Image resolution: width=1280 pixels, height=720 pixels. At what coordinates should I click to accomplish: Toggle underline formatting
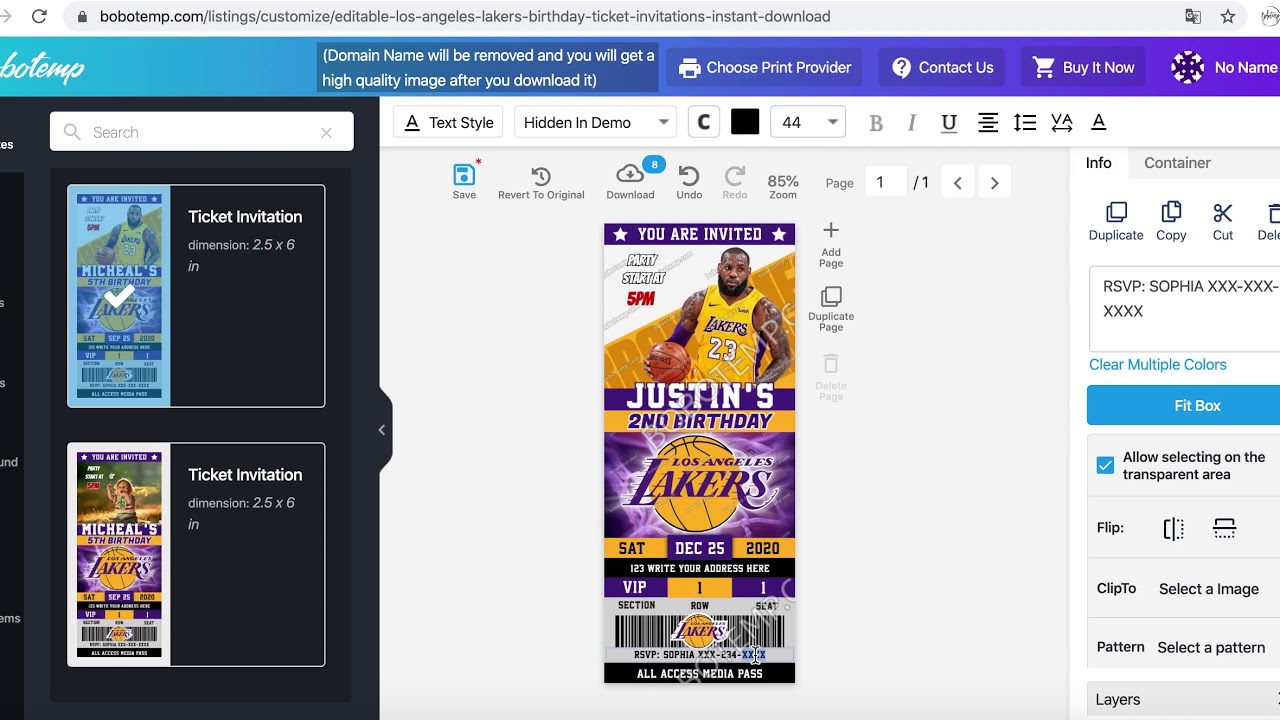(x=949, y=123)
